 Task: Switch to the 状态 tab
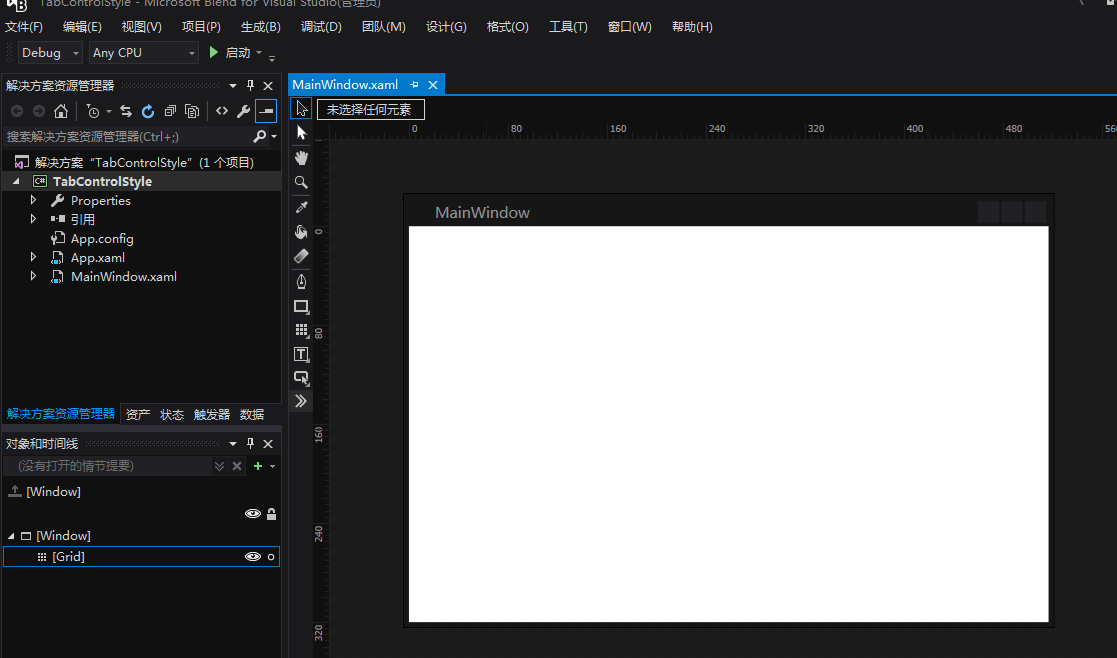(x=172, y=414)
